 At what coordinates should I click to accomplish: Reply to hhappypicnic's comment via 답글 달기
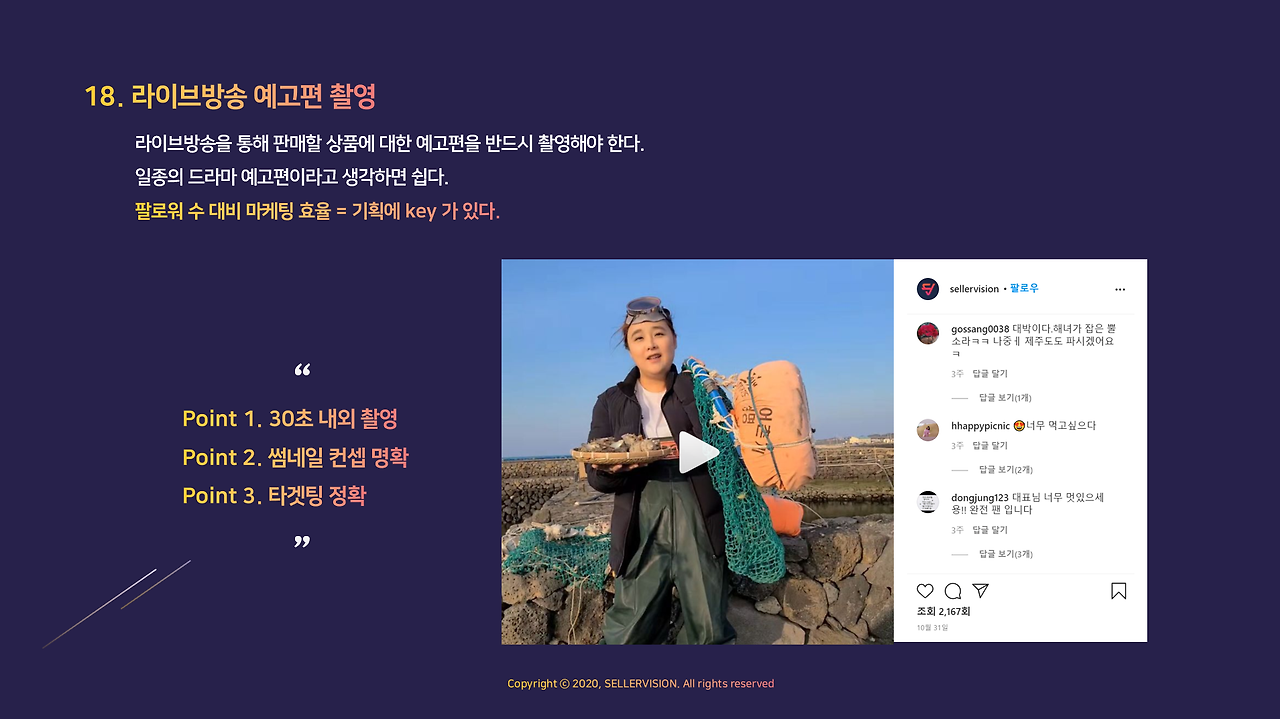[990, 446]
